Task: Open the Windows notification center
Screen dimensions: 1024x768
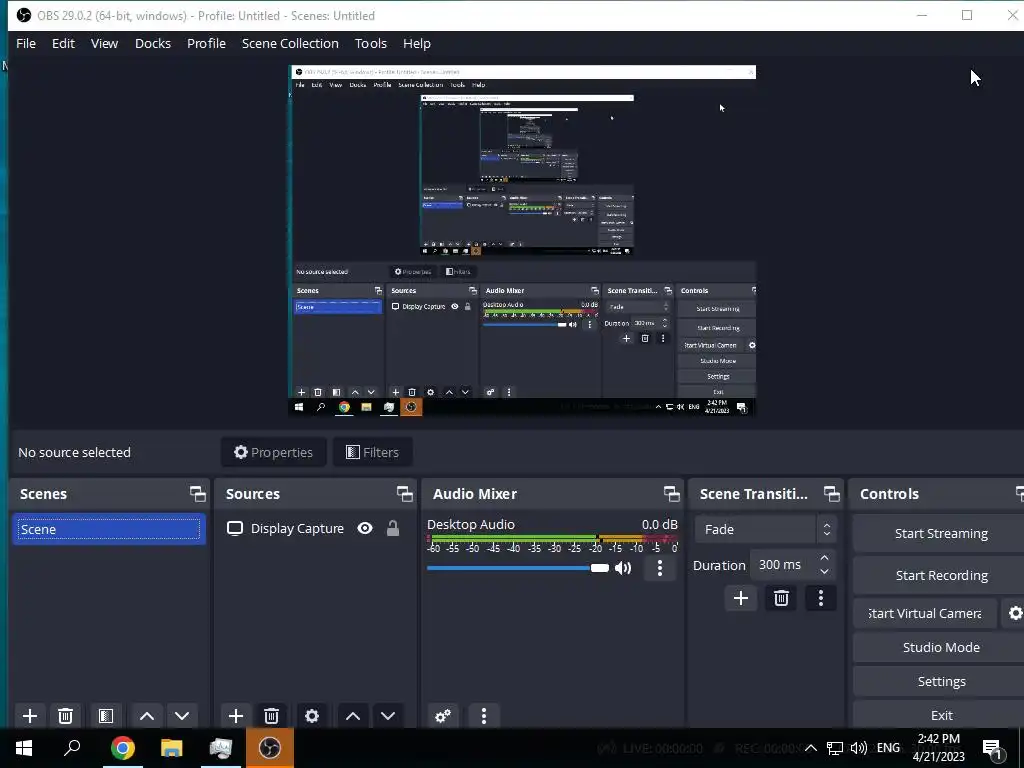Action: pyautogui.click(x=993, y=748)
